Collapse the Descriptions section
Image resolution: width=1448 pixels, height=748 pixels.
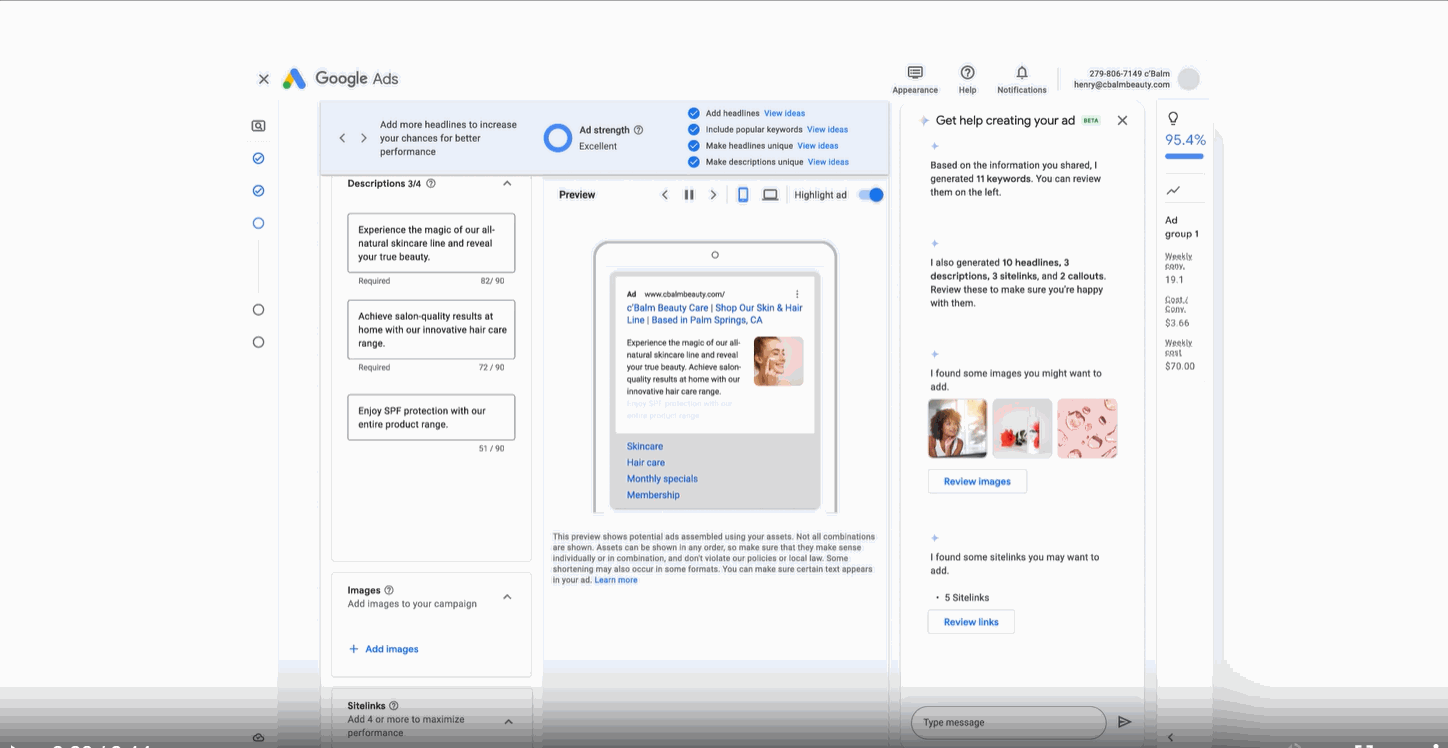coord(507,184)
